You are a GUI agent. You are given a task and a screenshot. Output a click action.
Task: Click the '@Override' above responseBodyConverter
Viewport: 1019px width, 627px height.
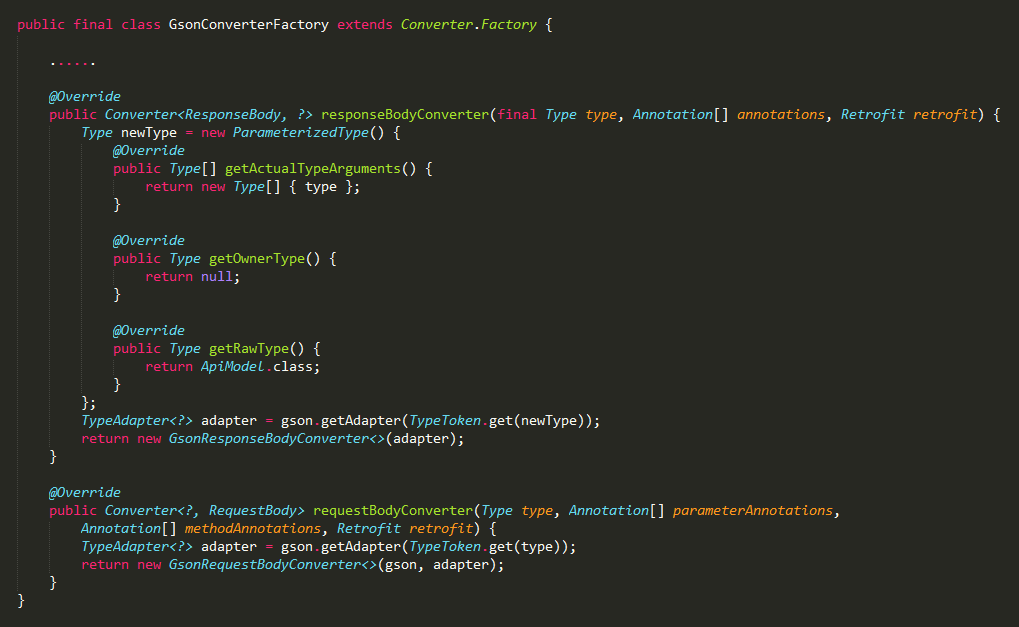(85, 97)
